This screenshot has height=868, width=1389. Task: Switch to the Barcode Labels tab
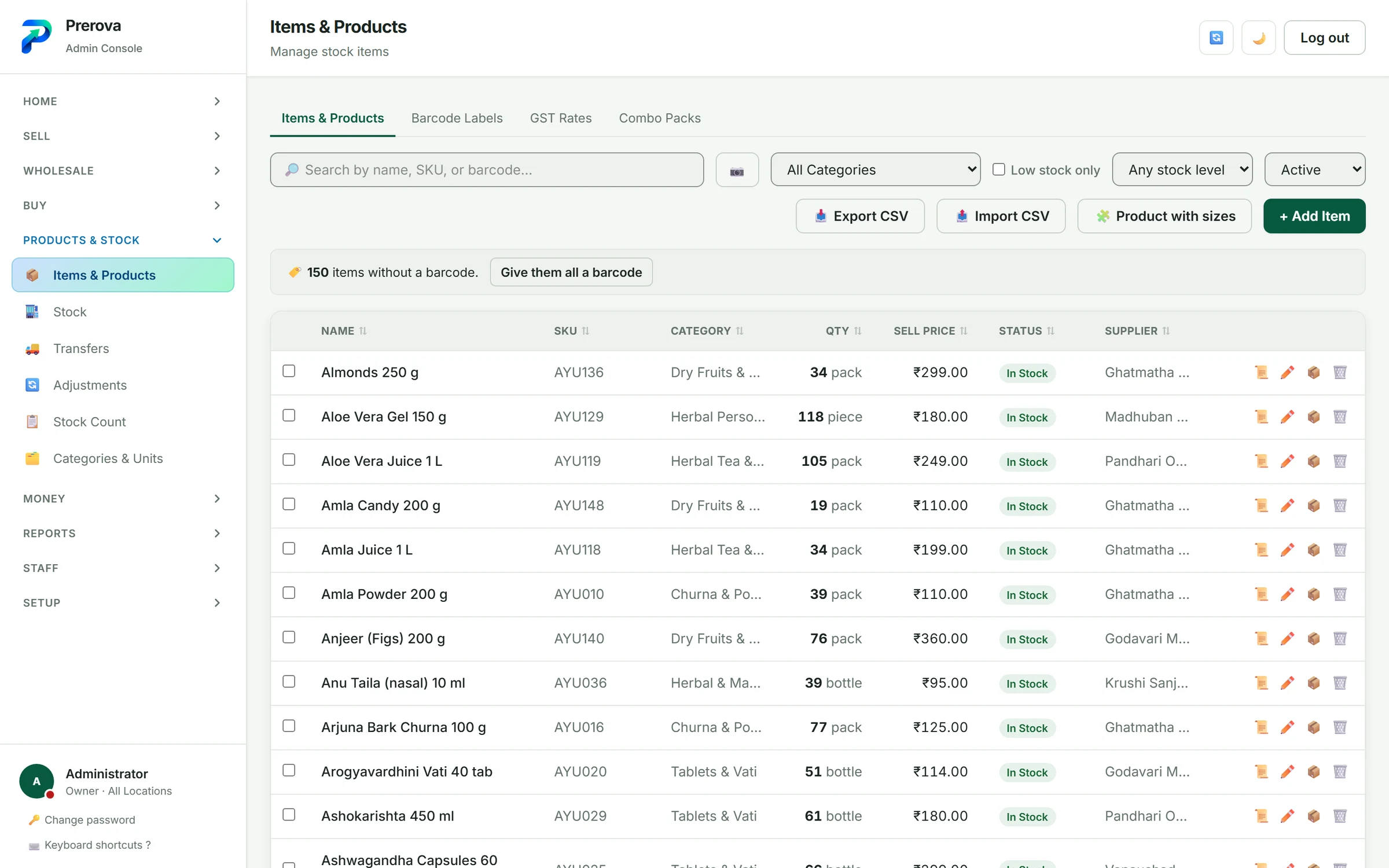(457, 118)
